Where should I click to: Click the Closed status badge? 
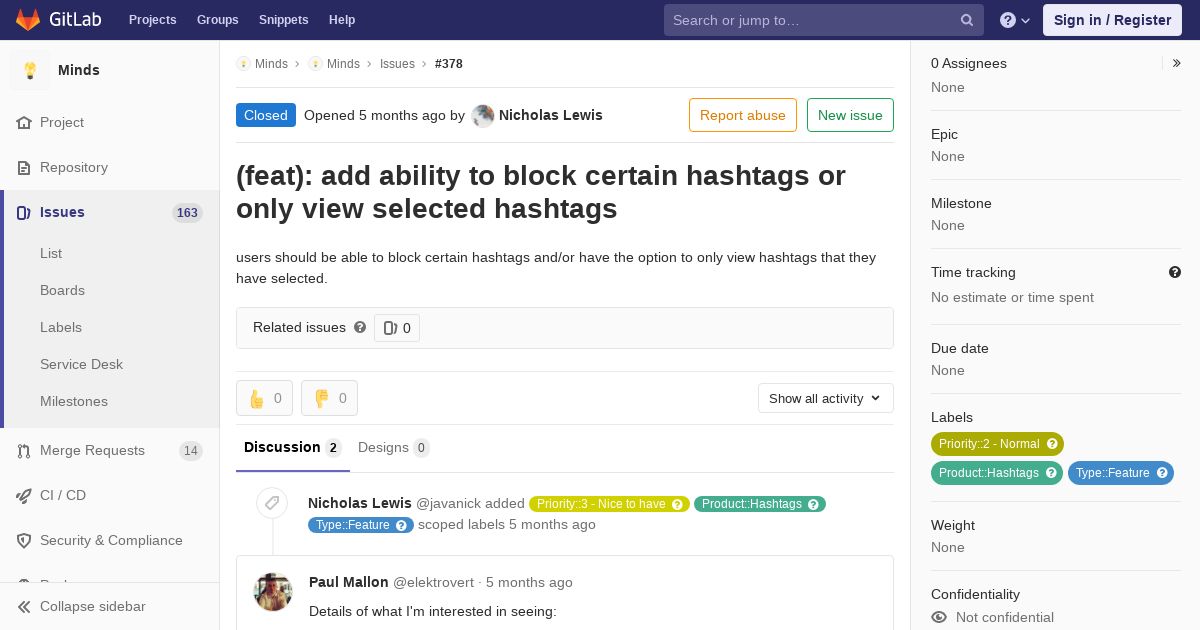[266, 115]
